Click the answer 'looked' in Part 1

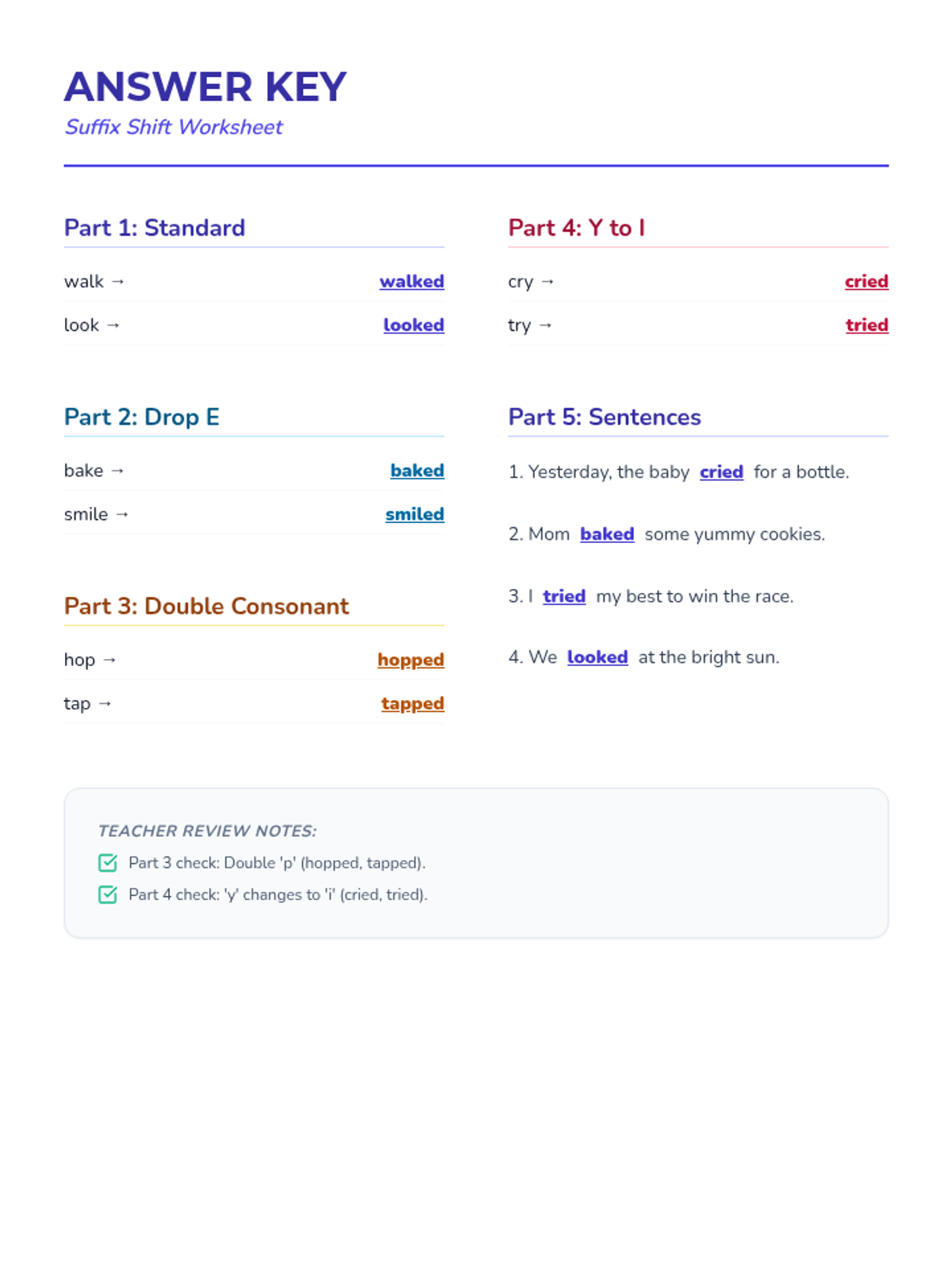click(413, 325)
